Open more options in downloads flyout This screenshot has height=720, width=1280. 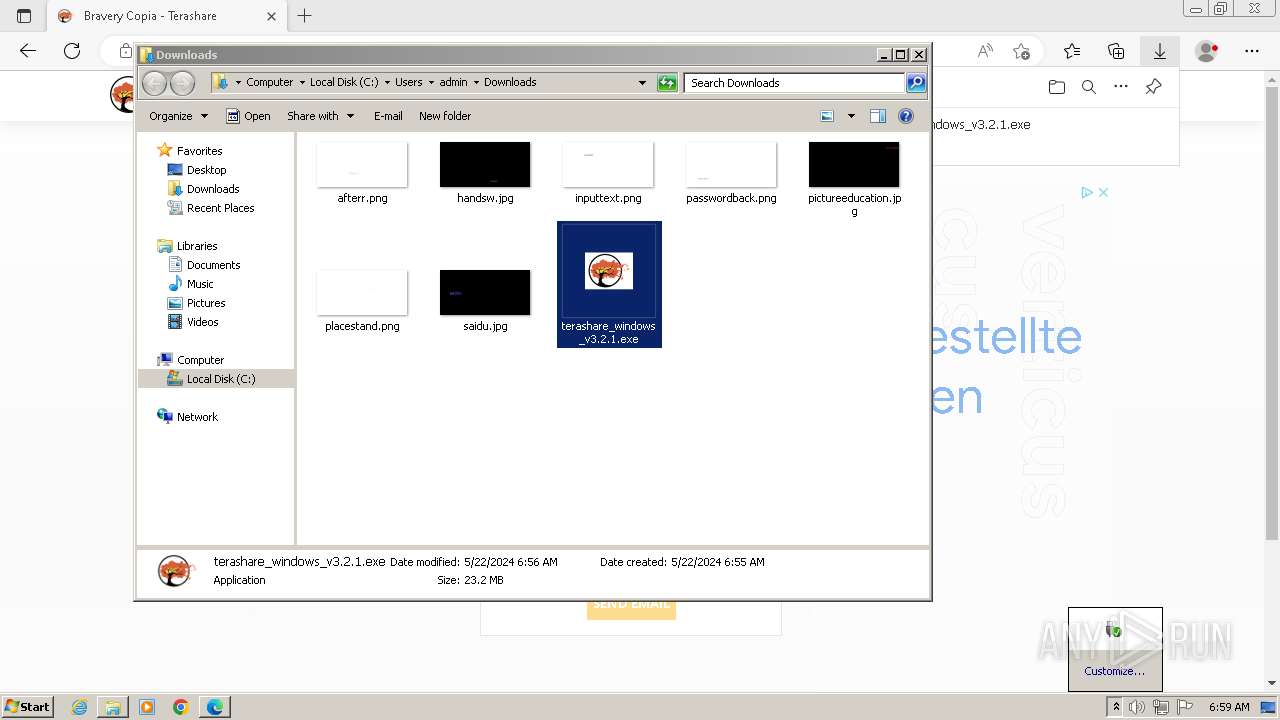tap(1121, 87)
